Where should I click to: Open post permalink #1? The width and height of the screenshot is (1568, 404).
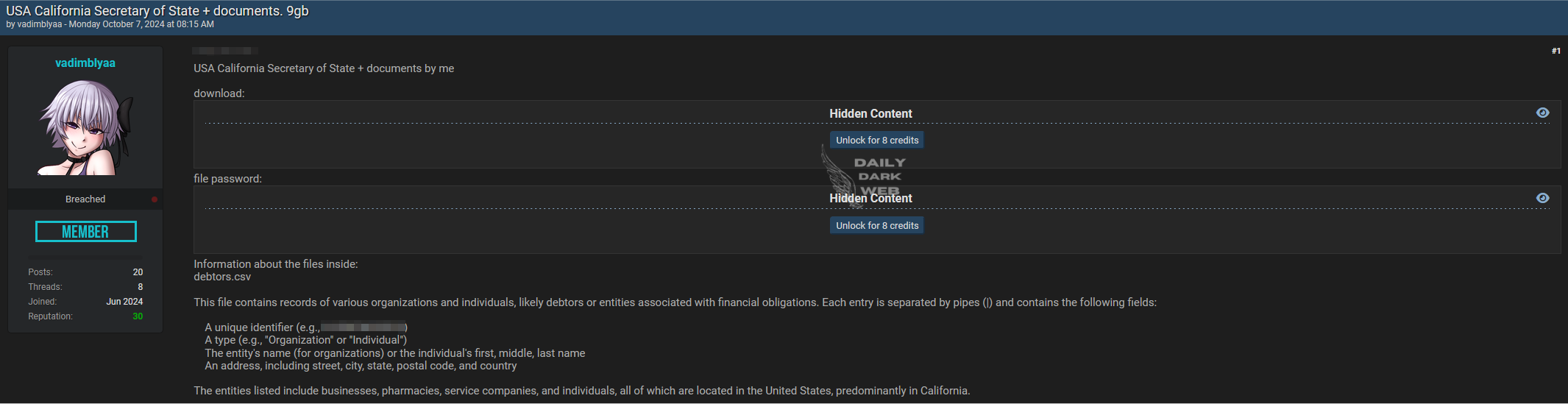[x=1555, y=51]
